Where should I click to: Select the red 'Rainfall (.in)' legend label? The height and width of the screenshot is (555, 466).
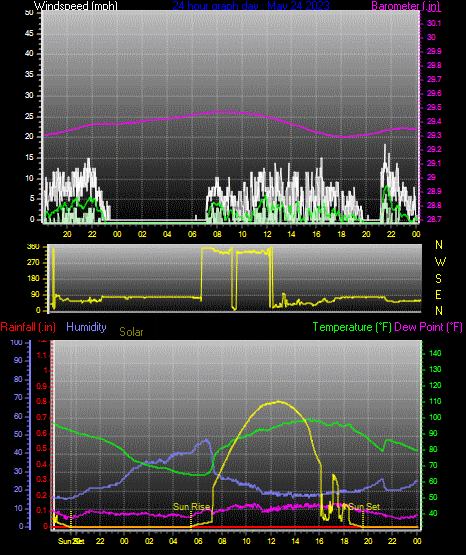(28, 327)
